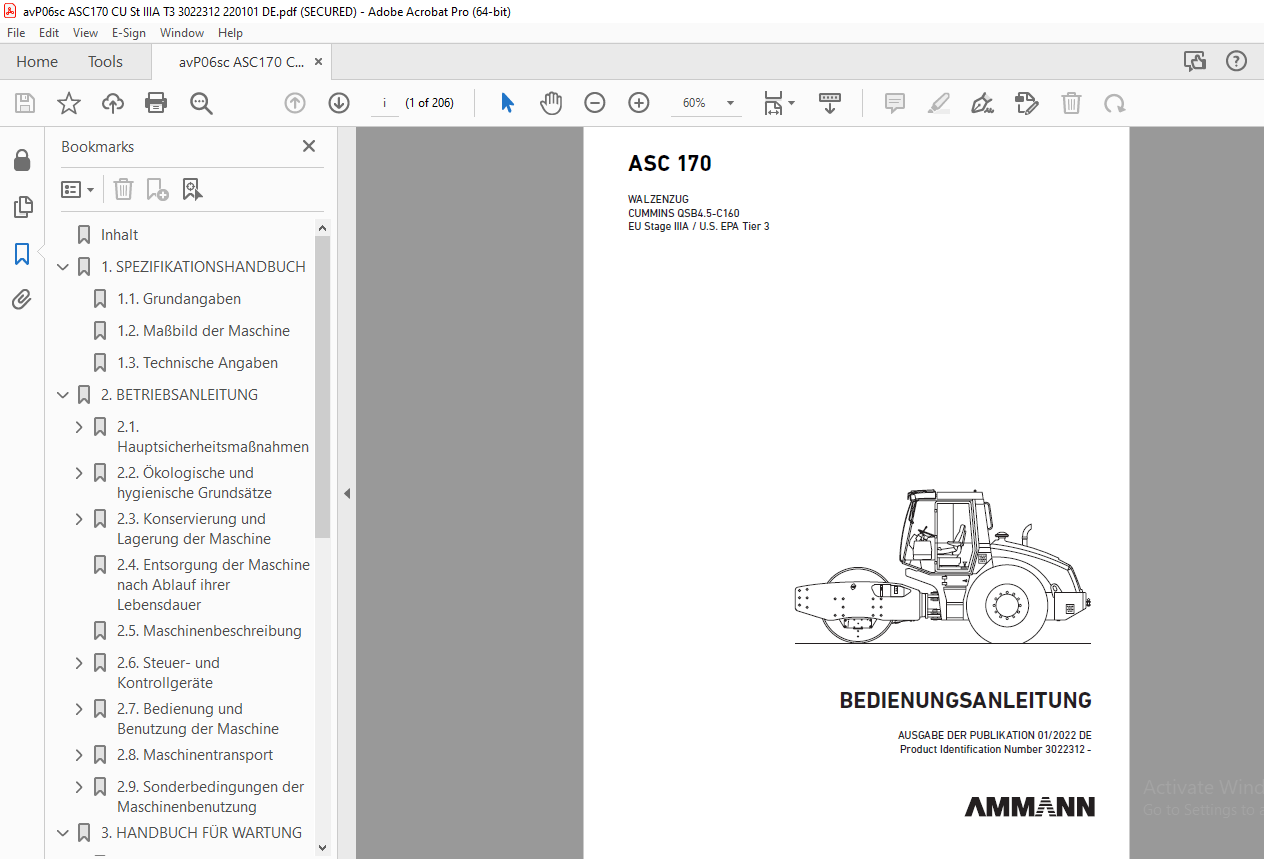Expand 2.9. Sonderbedingungen der Maschinenbenutzung
Screen dimensions: 1264x859
(x=79, y=787)
